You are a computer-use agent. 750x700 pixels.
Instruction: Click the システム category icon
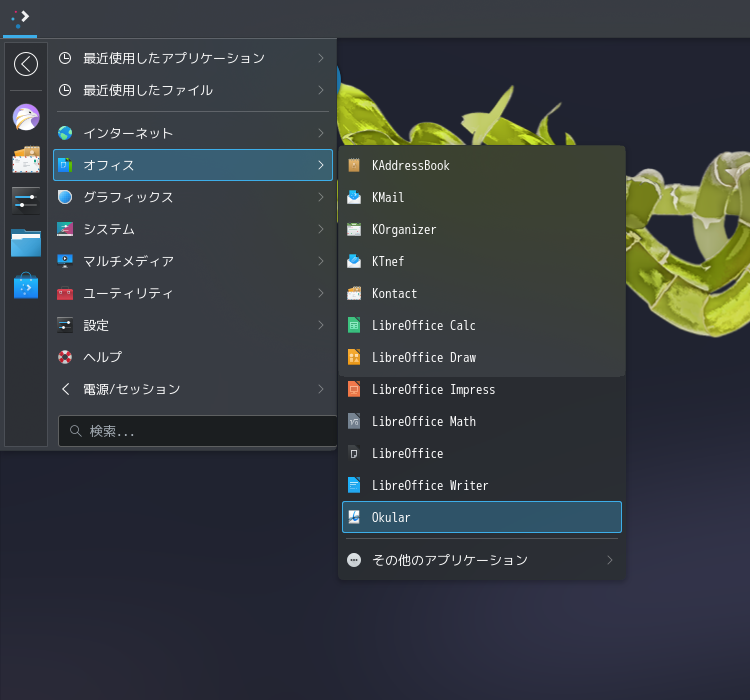(65, 229)
